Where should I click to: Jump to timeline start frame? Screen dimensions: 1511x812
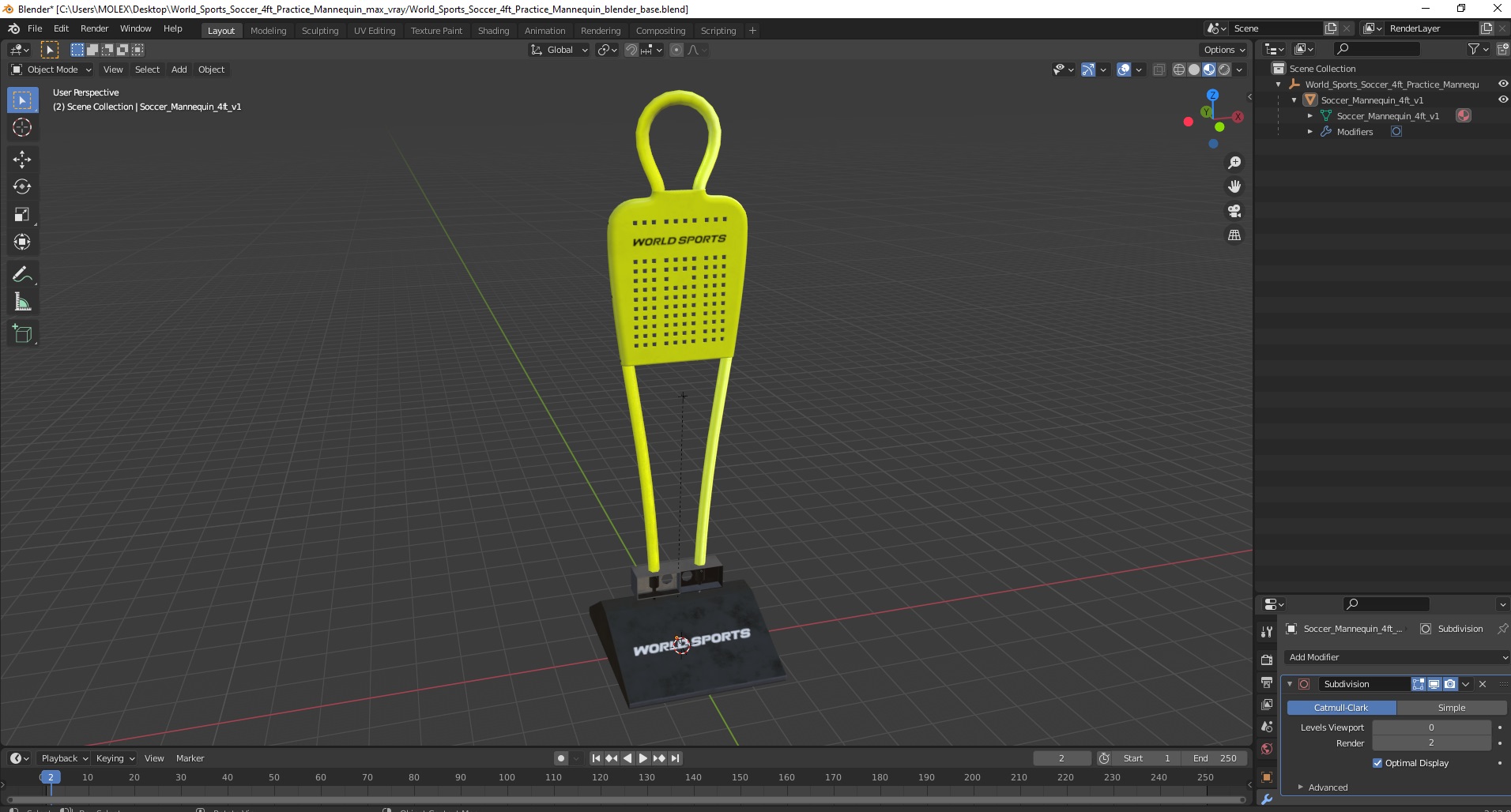[x=596, y=758]
